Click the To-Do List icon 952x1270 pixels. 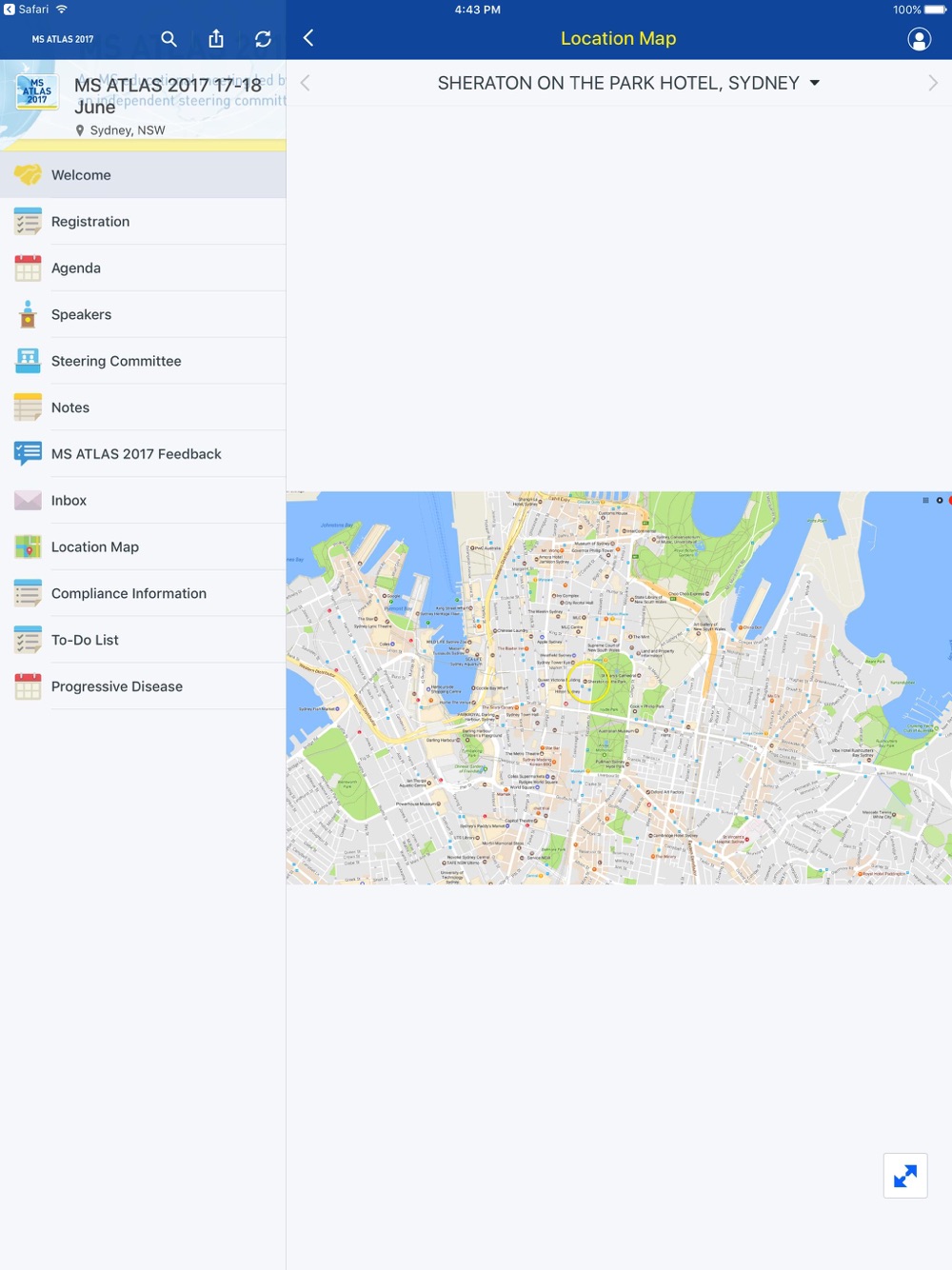pyautogui.click(x=28, y=640)
